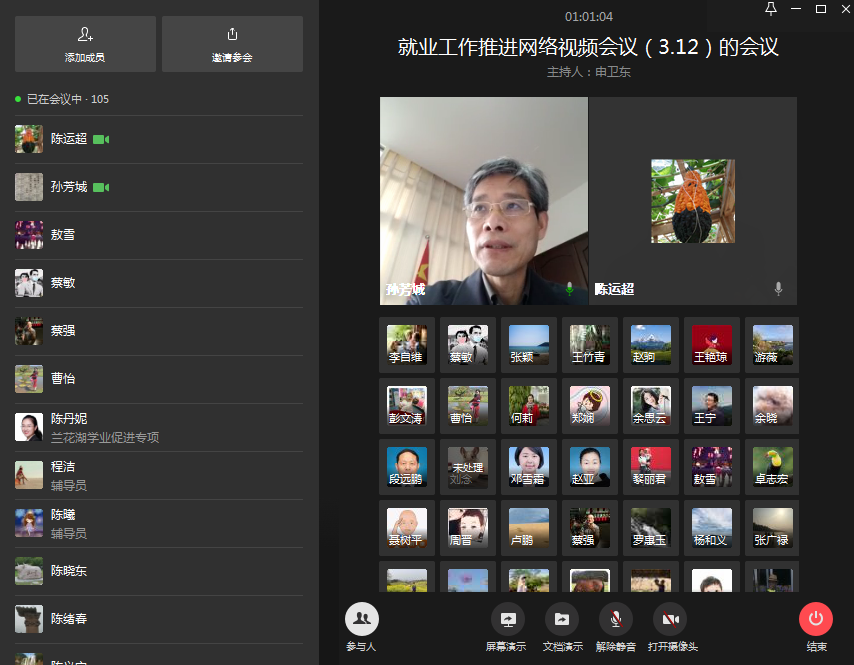This screenshot has height=665, width=854.
Task: Click the microphone icon on 孙芳城's video
Action: 570,289
